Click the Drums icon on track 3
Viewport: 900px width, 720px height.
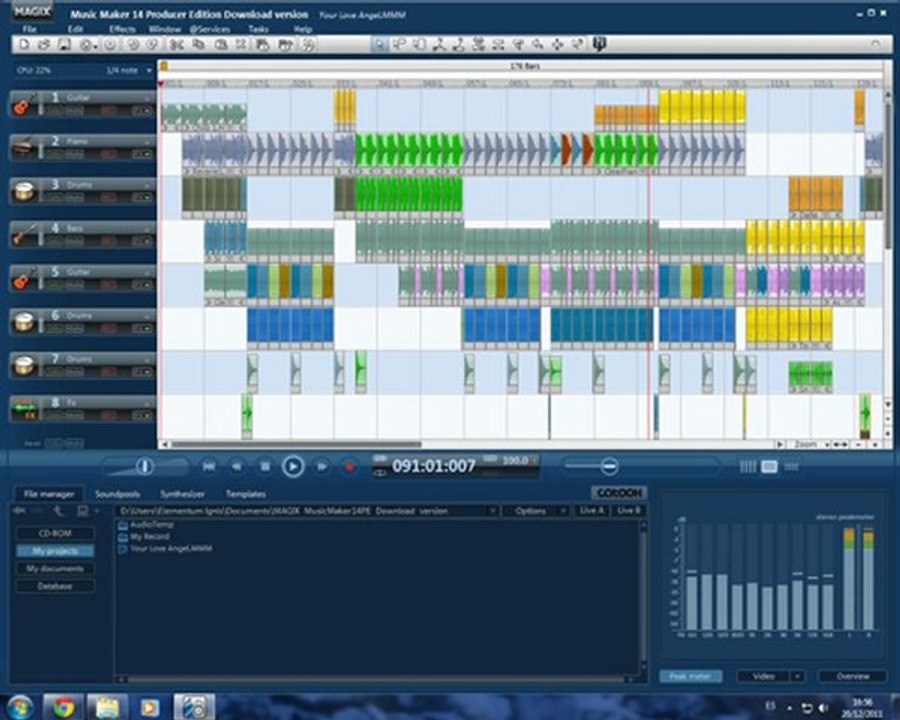click(24, 191)
